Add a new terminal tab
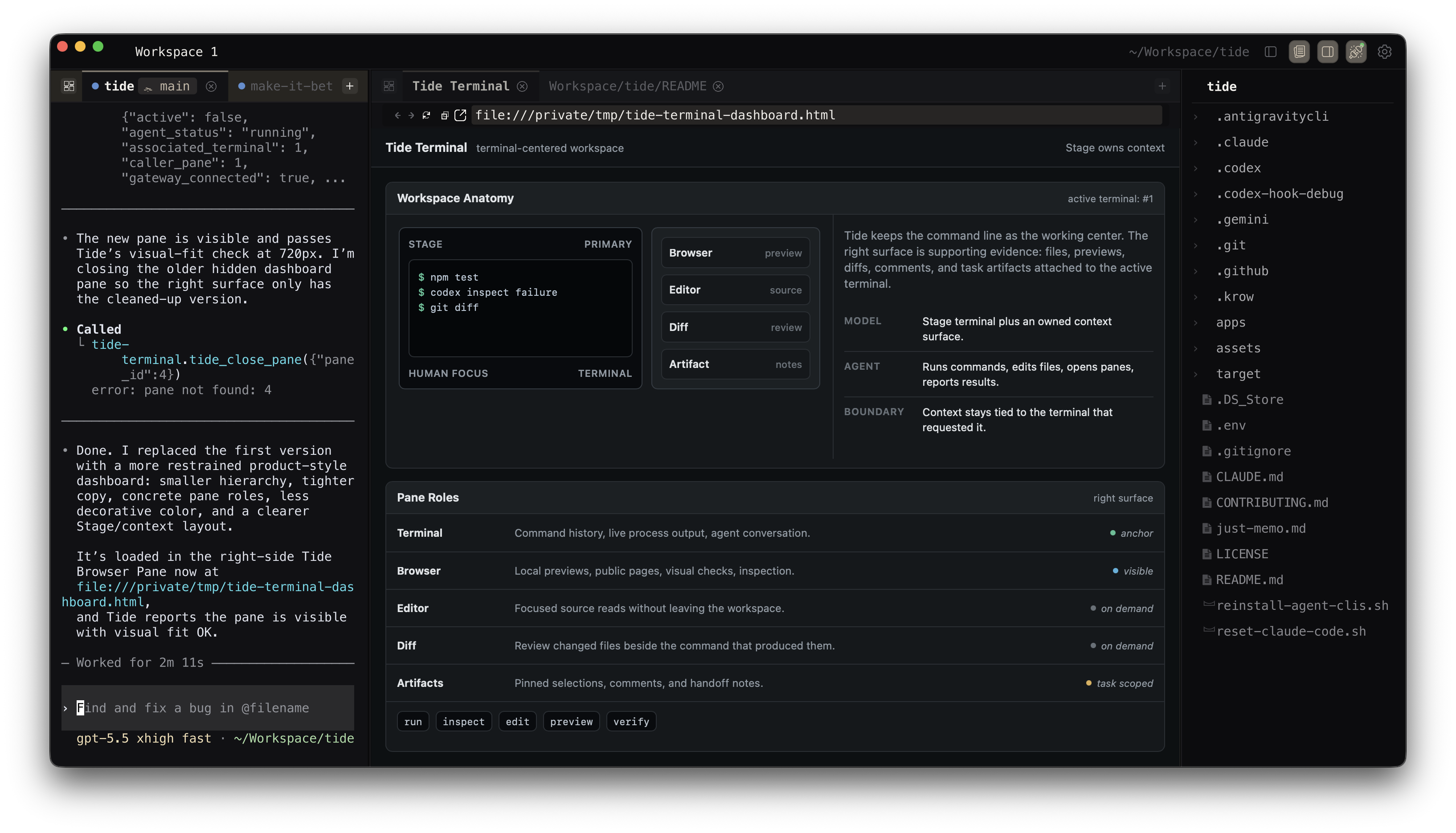 click(350, 86)
